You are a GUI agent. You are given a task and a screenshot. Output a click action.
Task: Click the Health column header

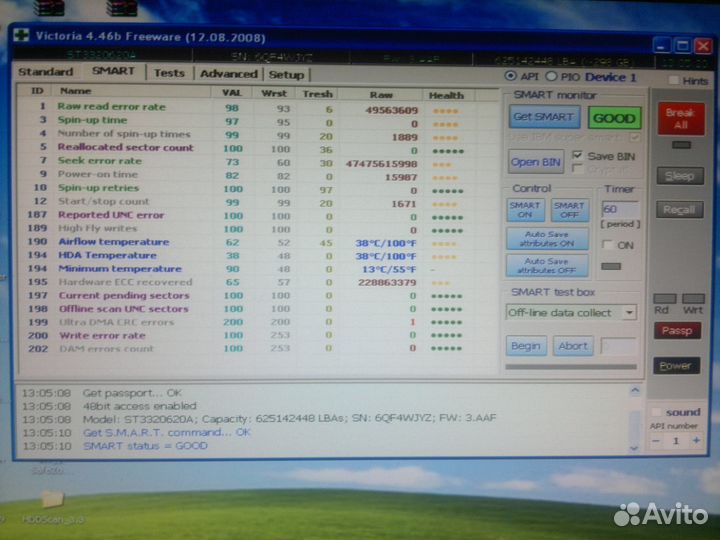pyautogui.click(x=446, y=96)
